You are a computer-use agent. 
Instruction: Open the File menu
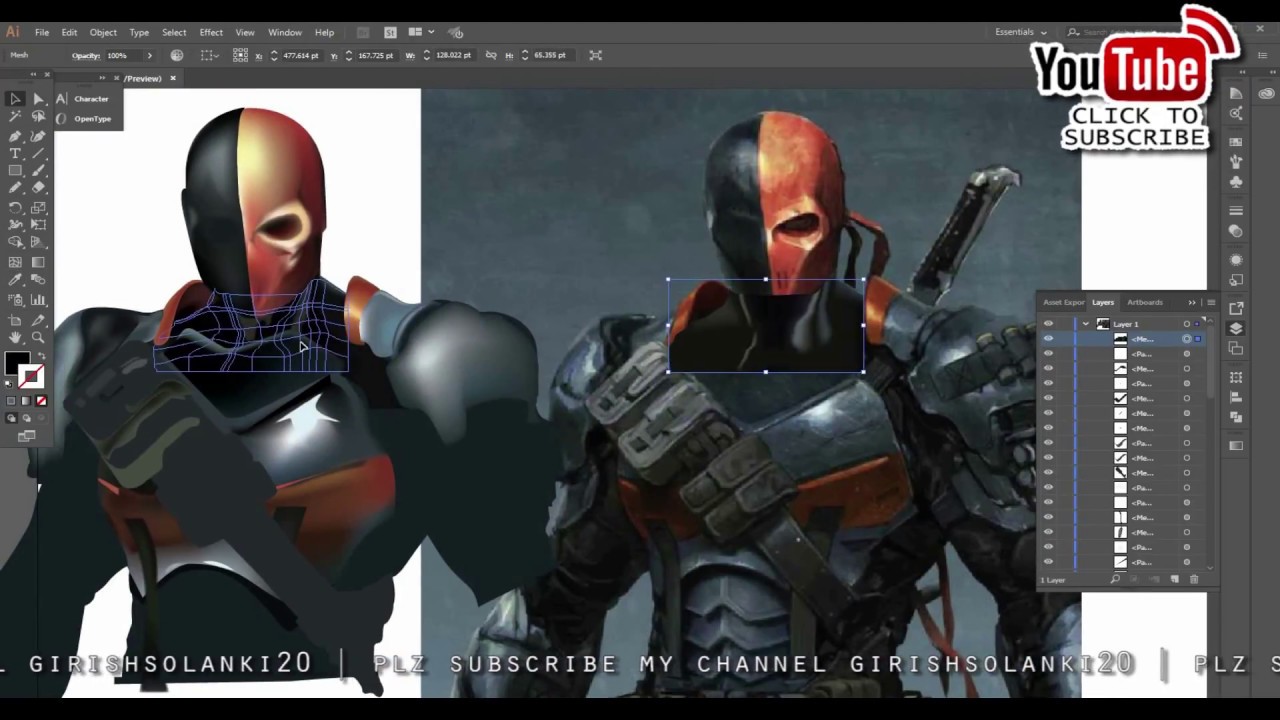point(42,32)
